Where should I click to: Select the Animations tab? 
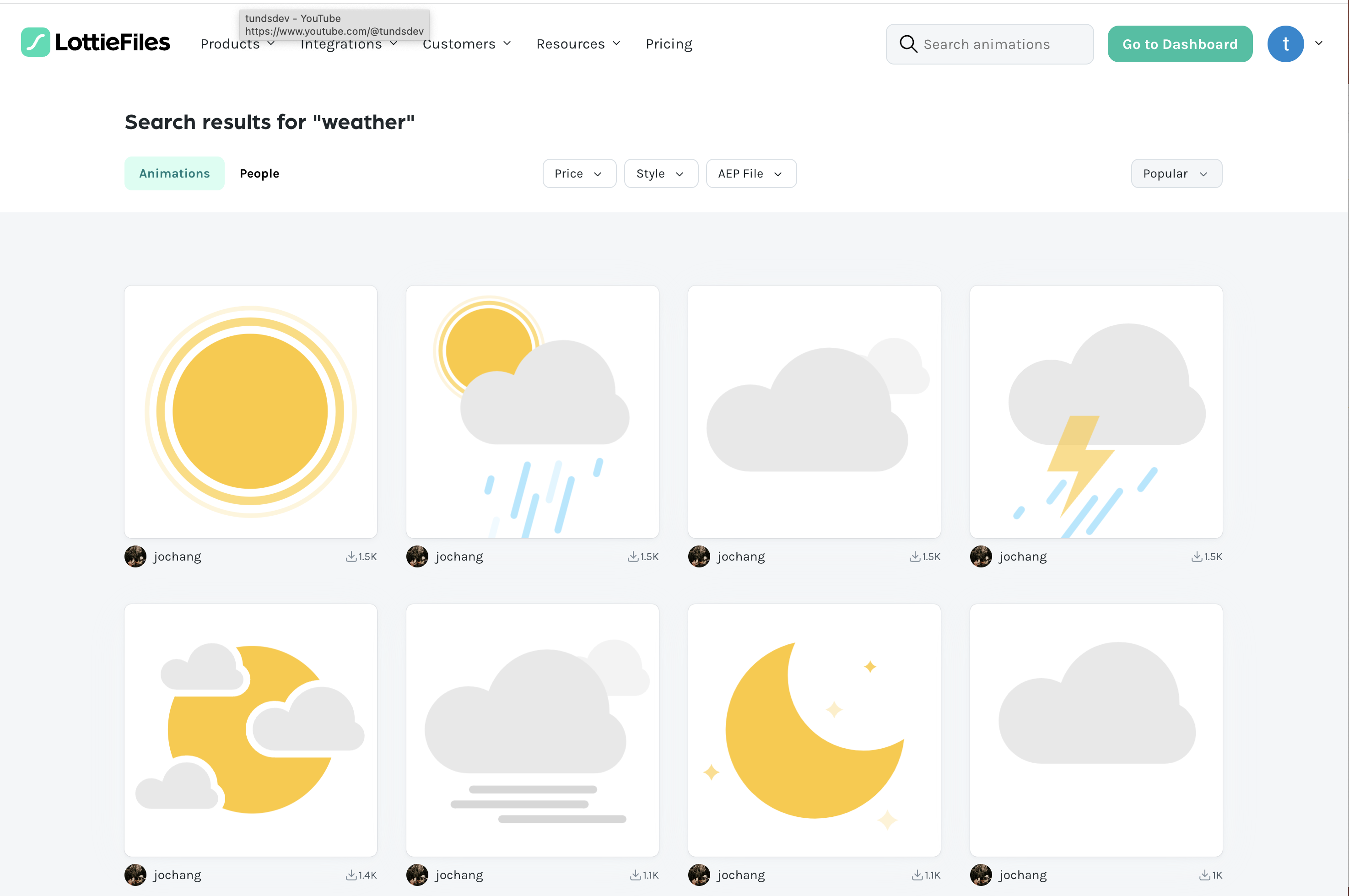click(174, 174)
